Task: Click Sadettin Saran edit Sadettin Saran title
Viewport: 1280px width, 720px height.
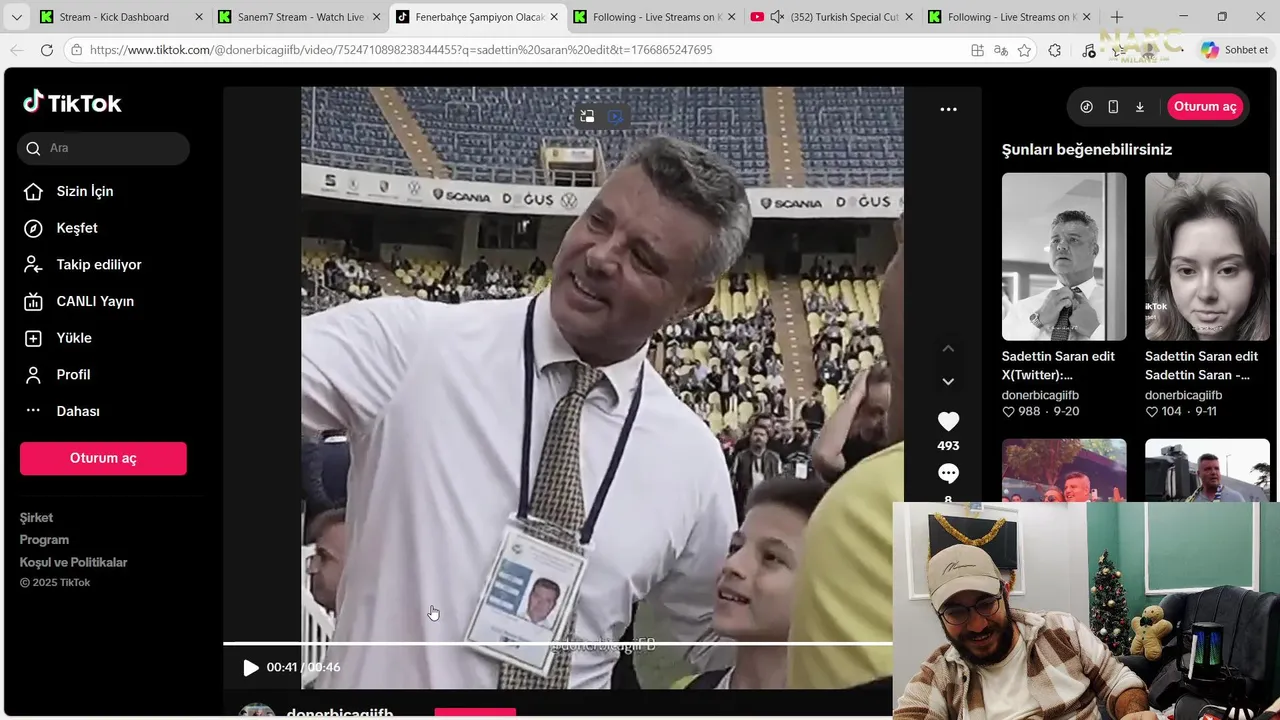Action: pyautogui.click(x=1201, y=365)
